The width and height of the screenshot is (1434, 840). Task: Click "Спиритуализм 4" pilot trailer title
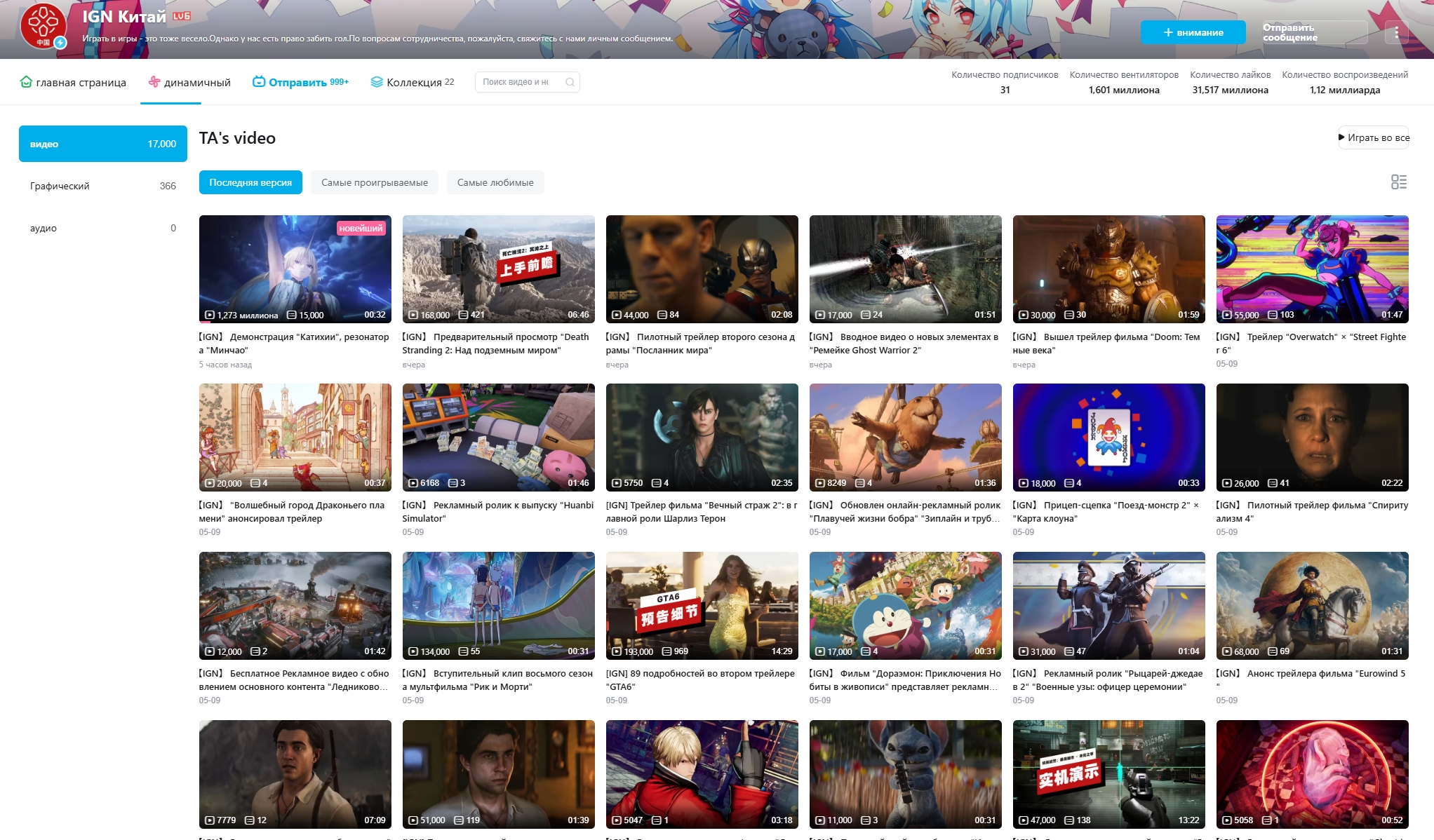1313,512
